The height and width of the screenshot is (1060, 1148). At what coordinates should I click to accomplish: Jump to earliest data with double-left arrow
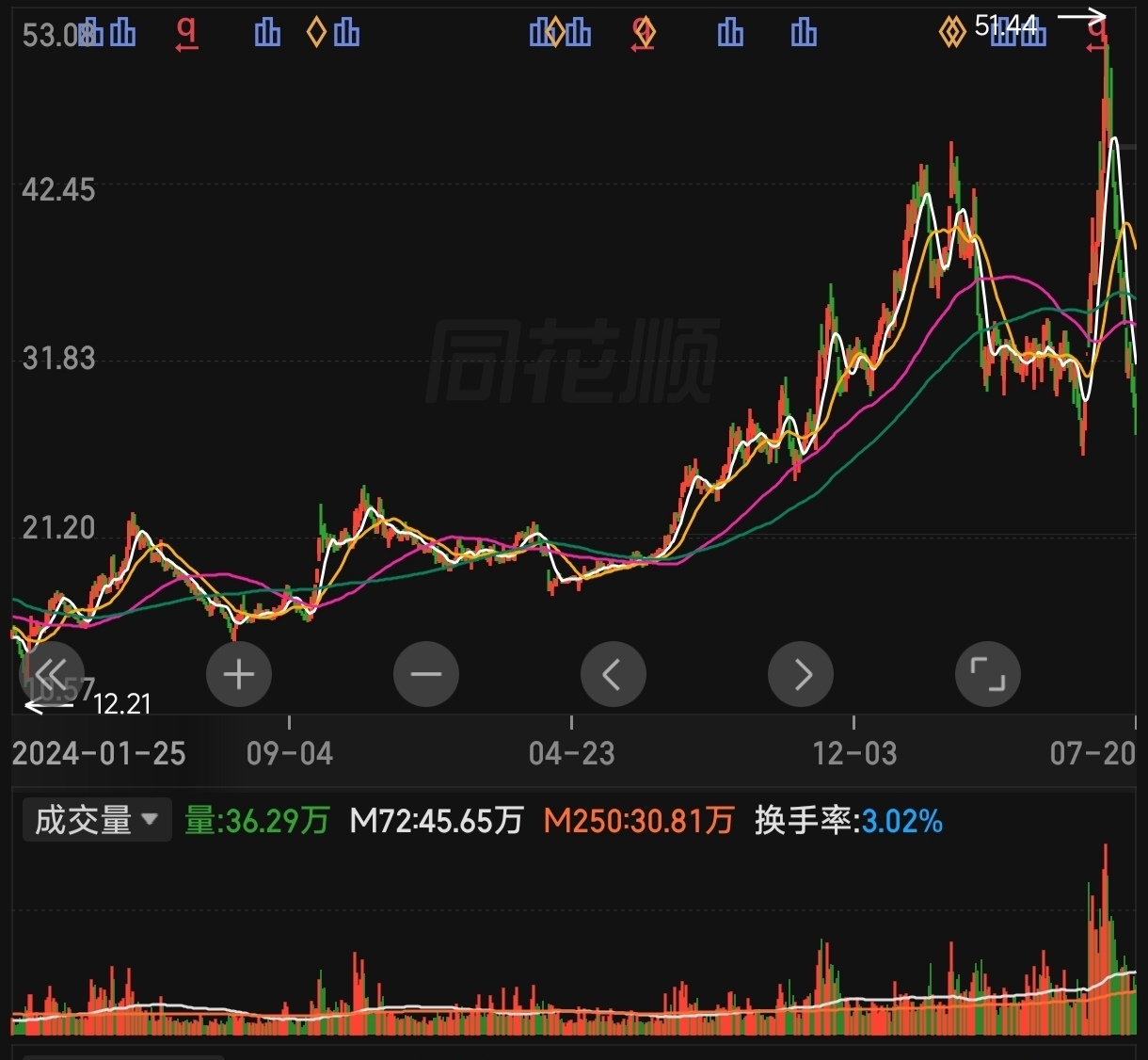(x=52, y=674)
